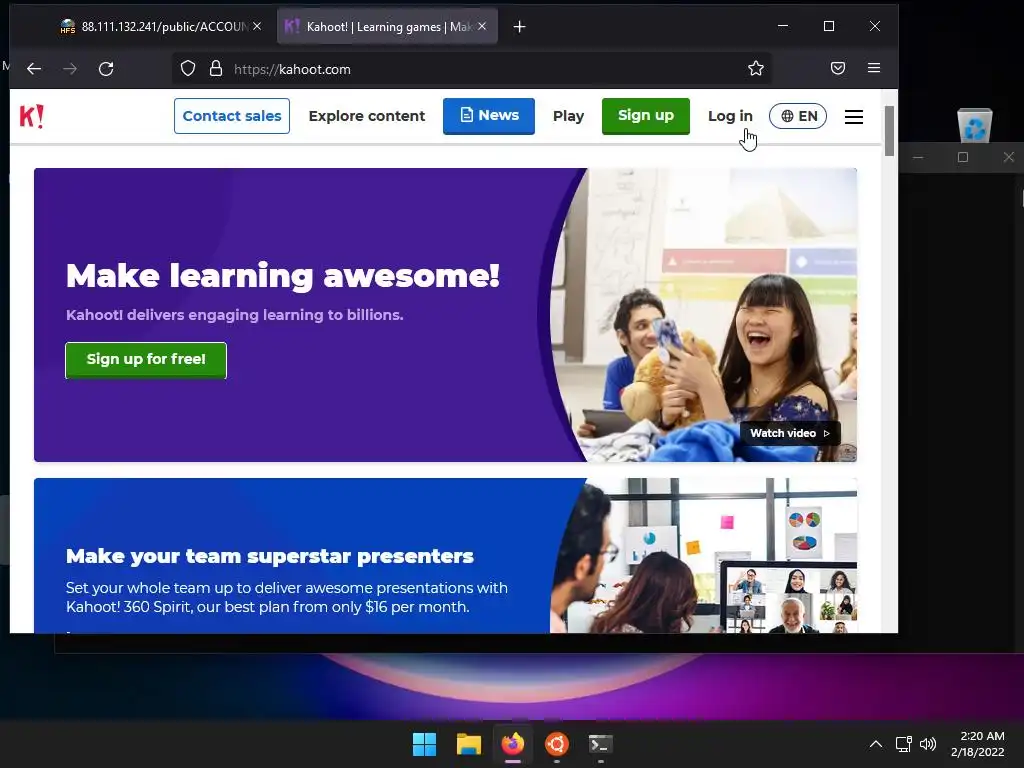Open the Ubuntu app in taskbar
This screenshot has width=1024, height=768.
point(556,744)
